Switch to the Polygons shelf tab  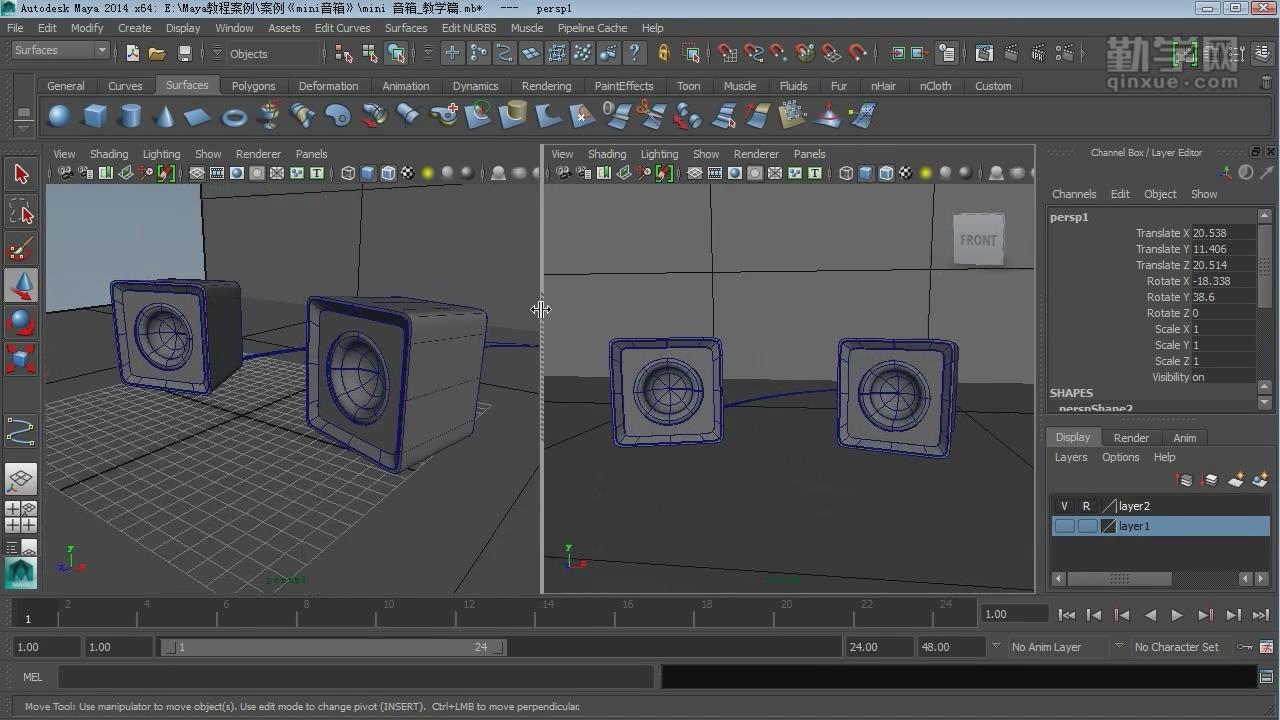[253, 86]
